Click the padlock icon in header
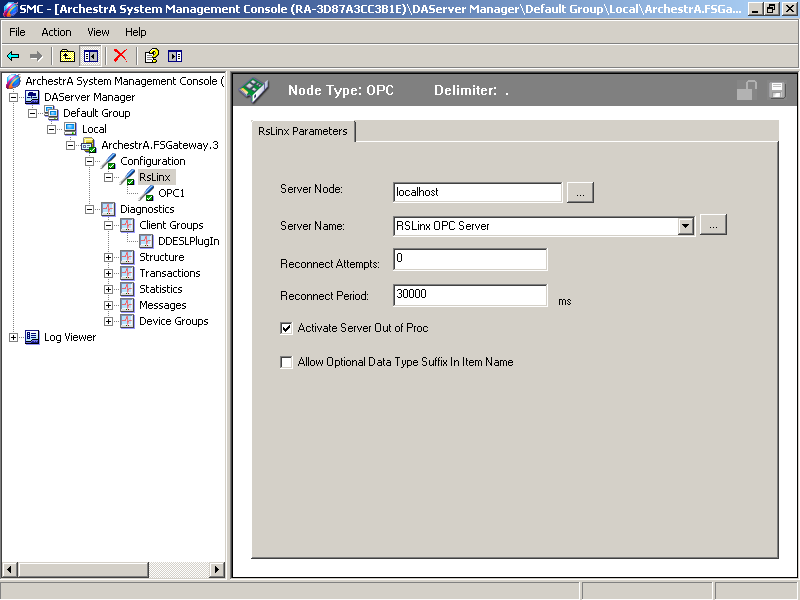 tap(746, 91)
